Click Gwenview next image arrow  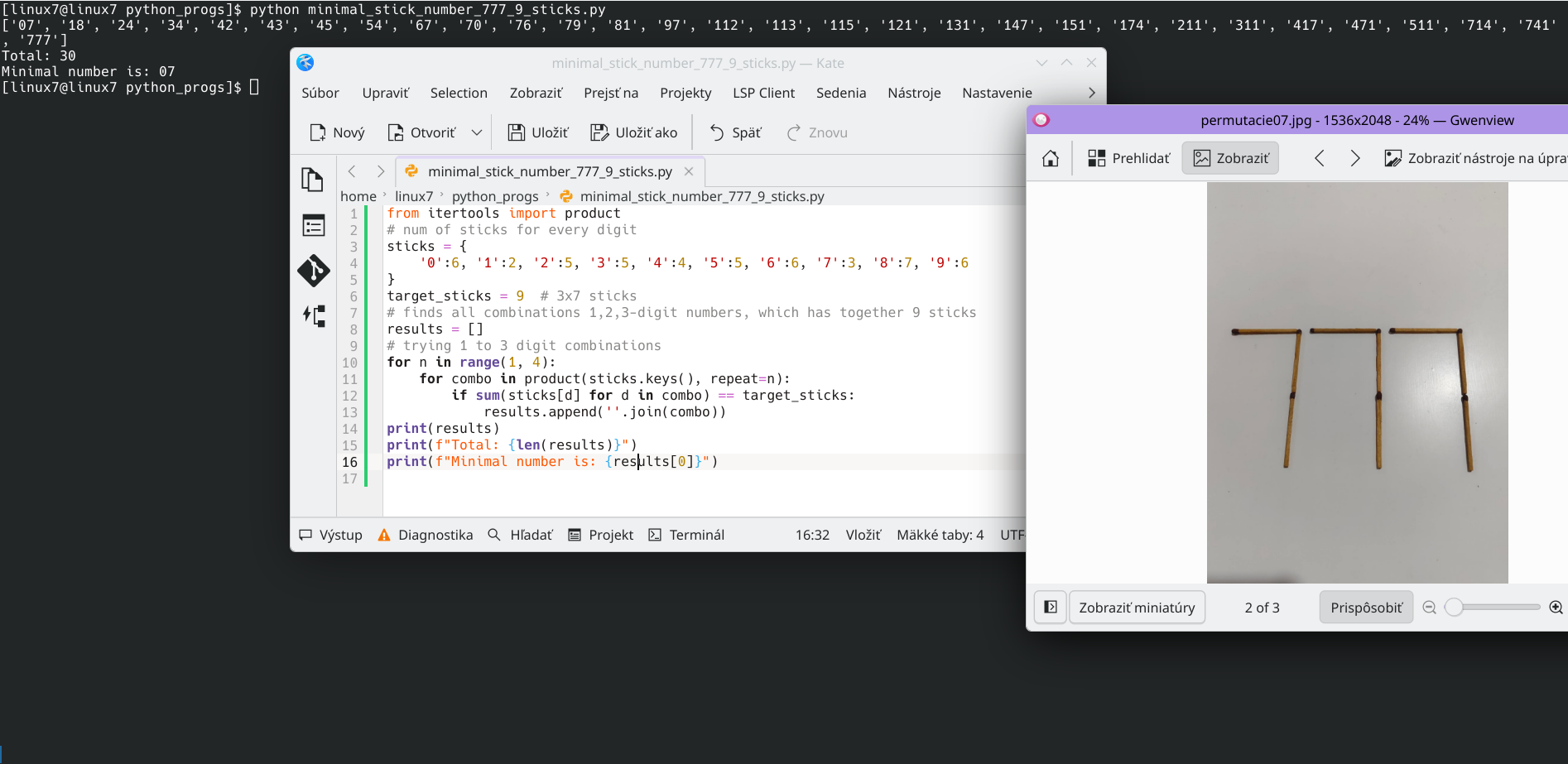pos(1354,158)
